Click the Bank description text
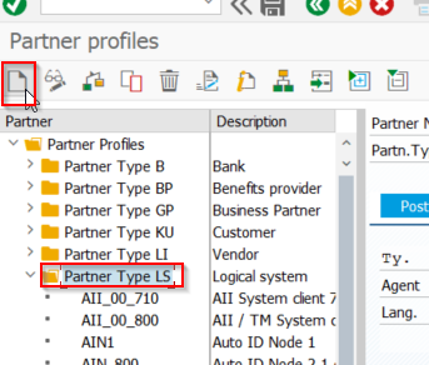429x365 pixels. (x=229, y=166)
